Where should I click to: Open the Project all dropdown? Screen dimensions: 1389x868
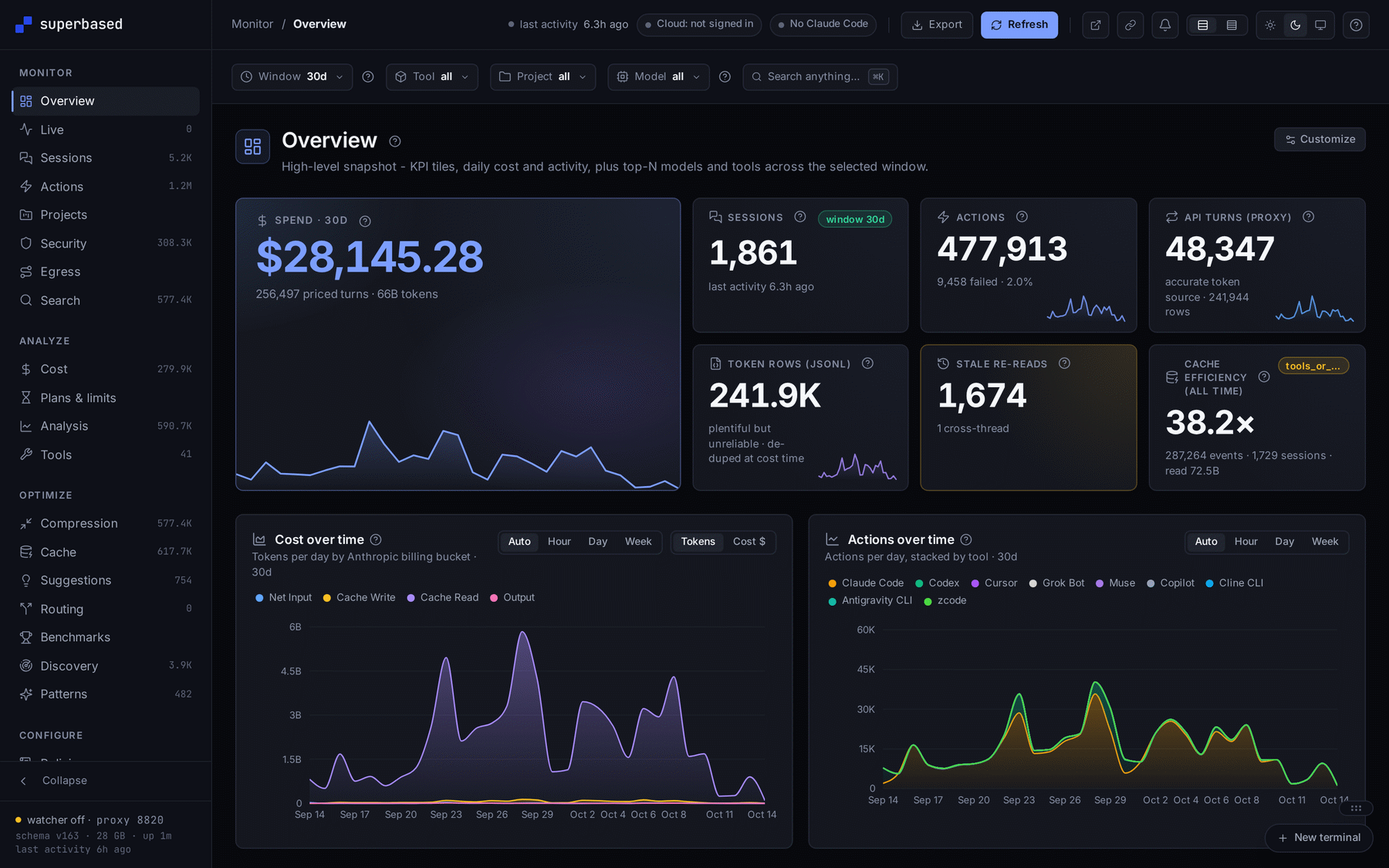tap(542, 76)
